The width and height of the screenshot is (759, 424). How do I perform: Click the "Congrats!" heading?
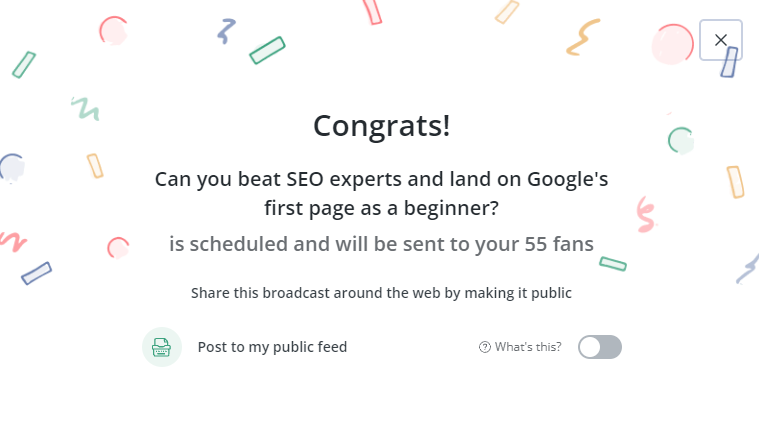click(381, 126)
